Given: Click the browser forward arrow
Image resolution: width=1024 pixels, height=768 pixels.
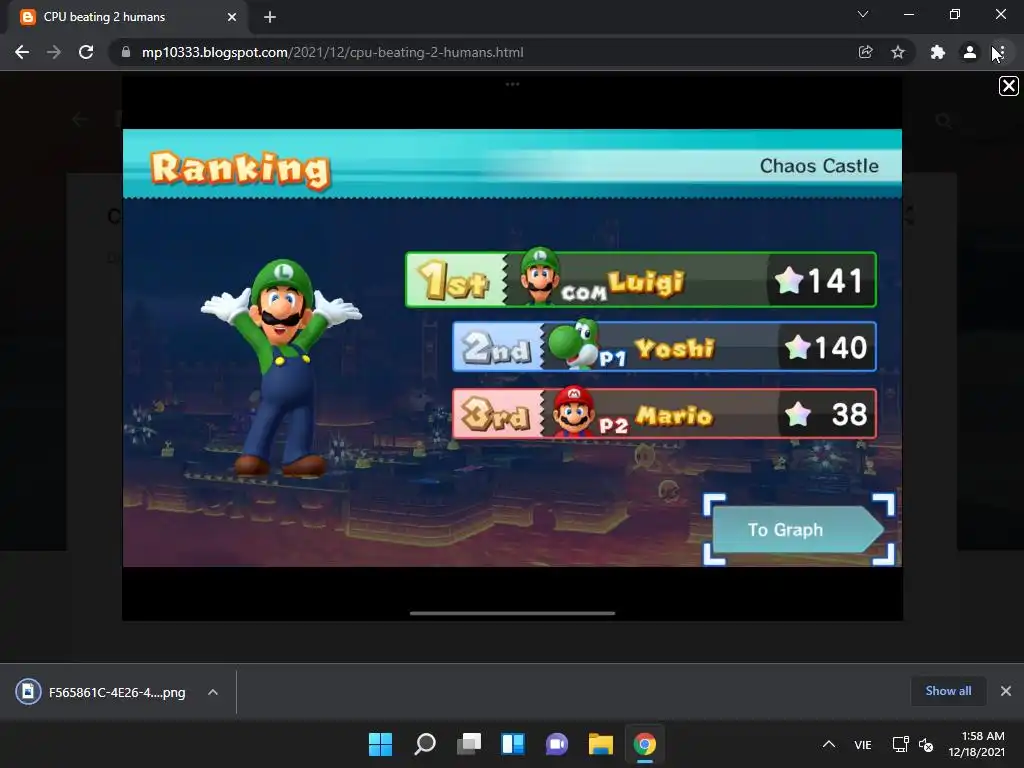Looking at the screenshot, I should coord(54,52).
